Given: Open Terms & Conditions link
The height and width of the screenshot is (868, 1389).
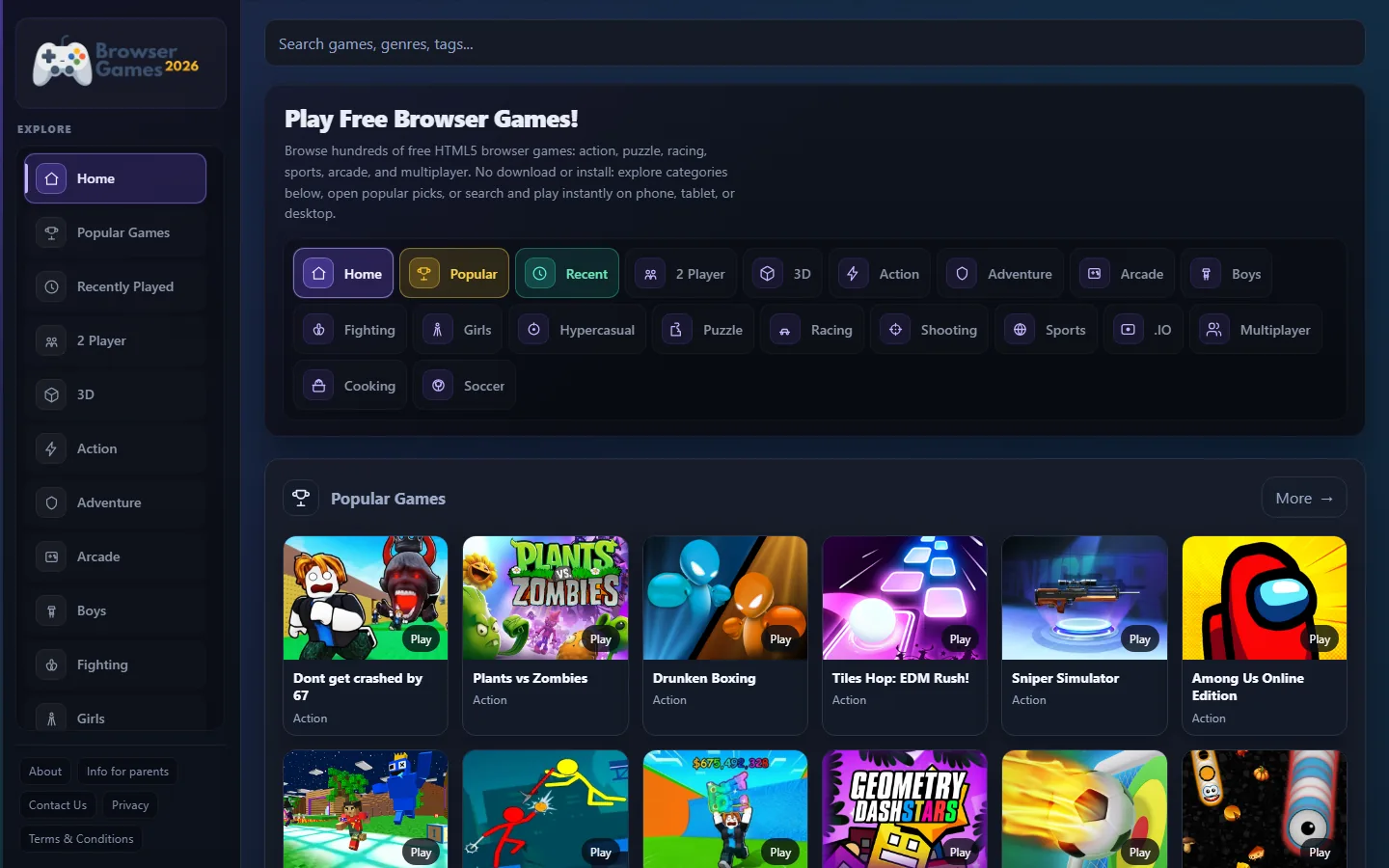Looking at the screenshot, I should (x=81, y=839).
